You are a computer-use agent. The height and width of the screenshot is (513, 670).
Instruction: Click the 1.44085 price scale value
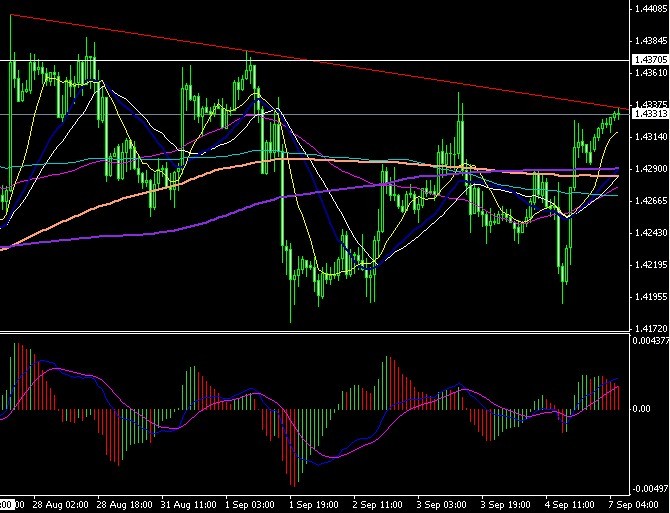pyautogui.click(x=652, y=8)
